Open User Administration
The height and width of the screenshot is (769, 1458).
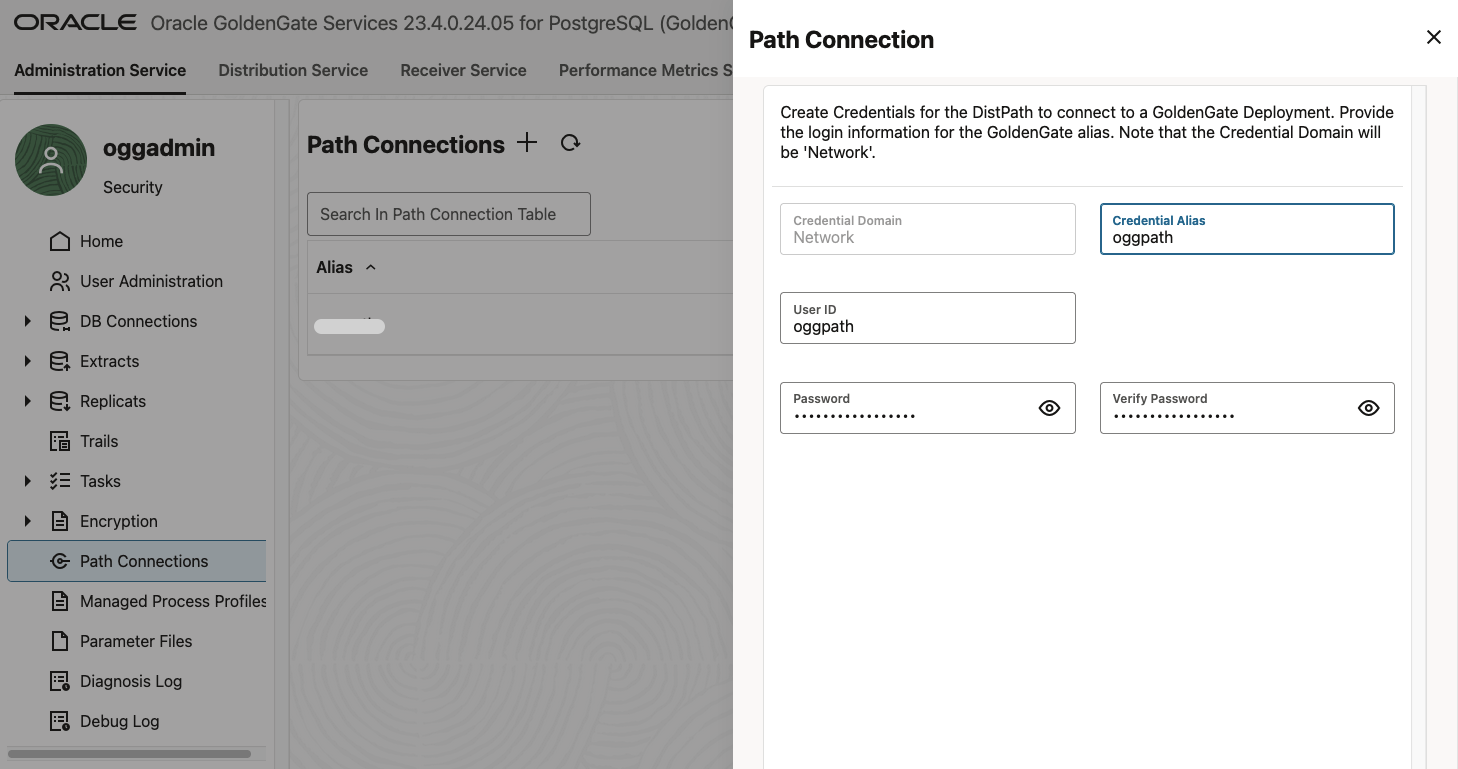coord(151,281)
